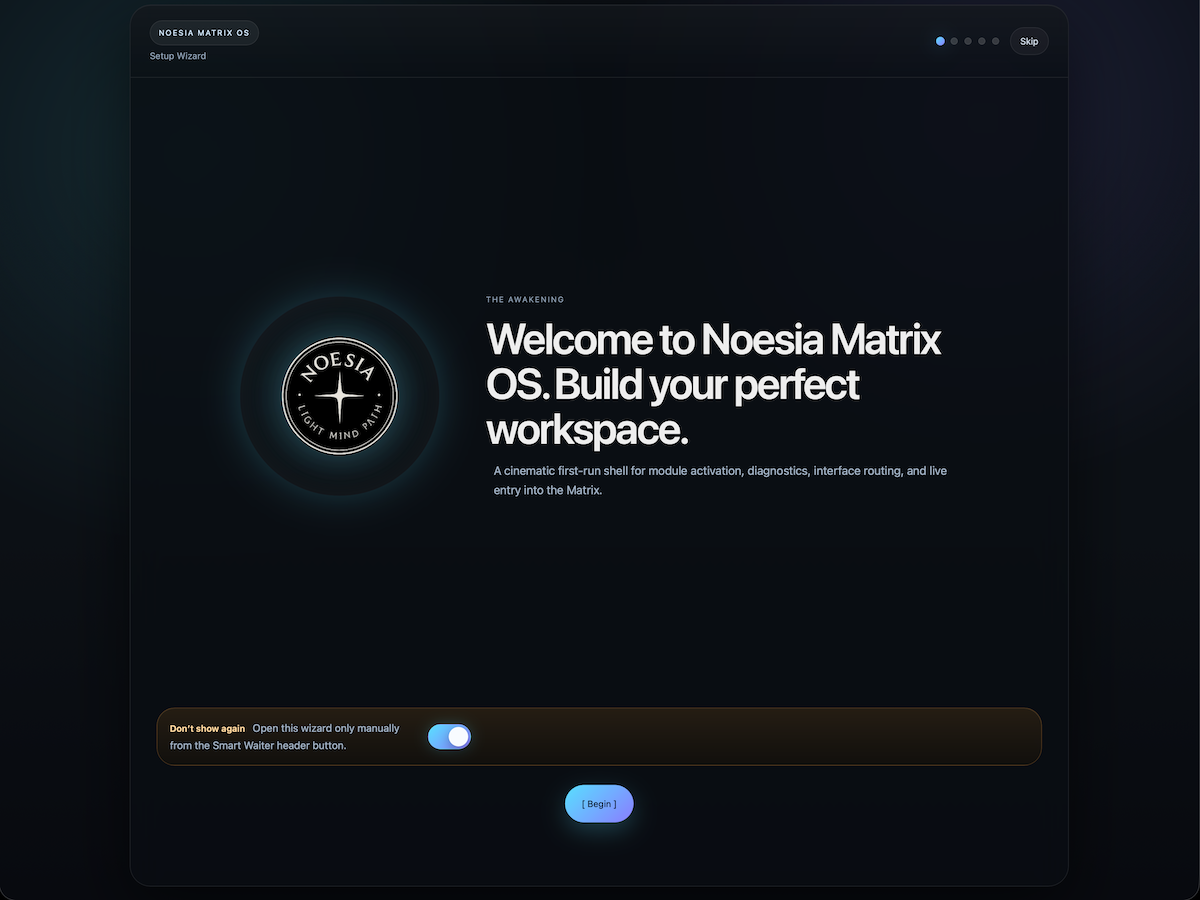The image size is (1200, 900).
Task: Select the active blue first step dot
Action: [x=940, y=41]
